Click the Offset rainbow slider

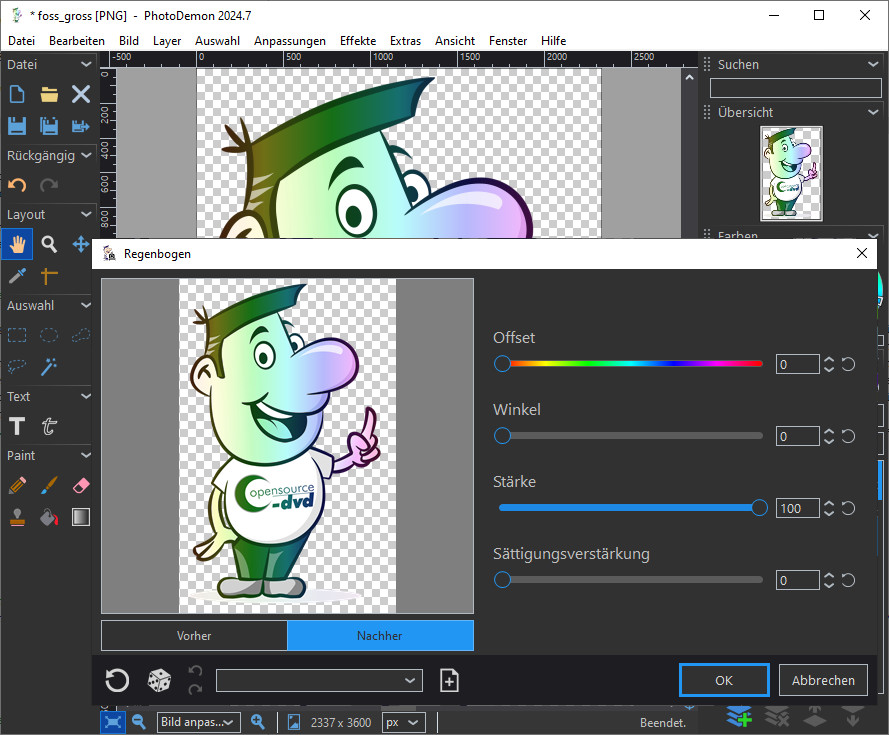[632, 364]
